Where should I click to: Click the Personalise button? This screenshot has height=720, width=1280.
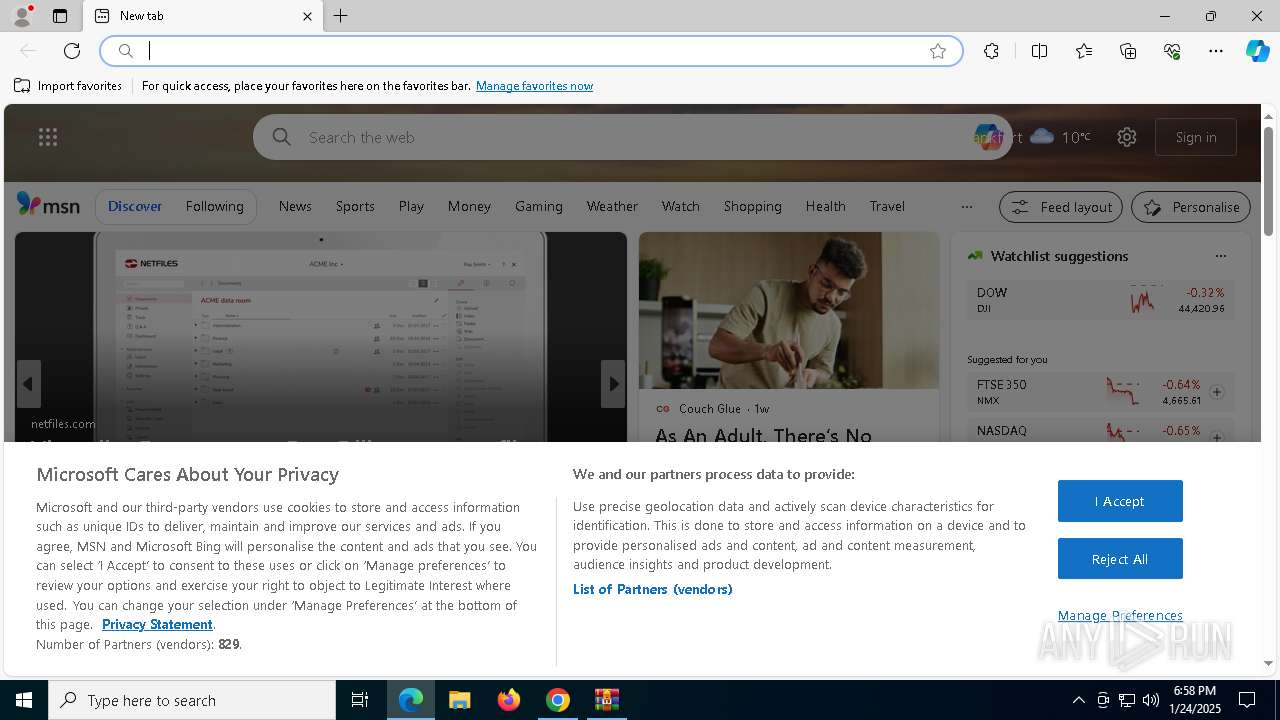point(1191,207)
